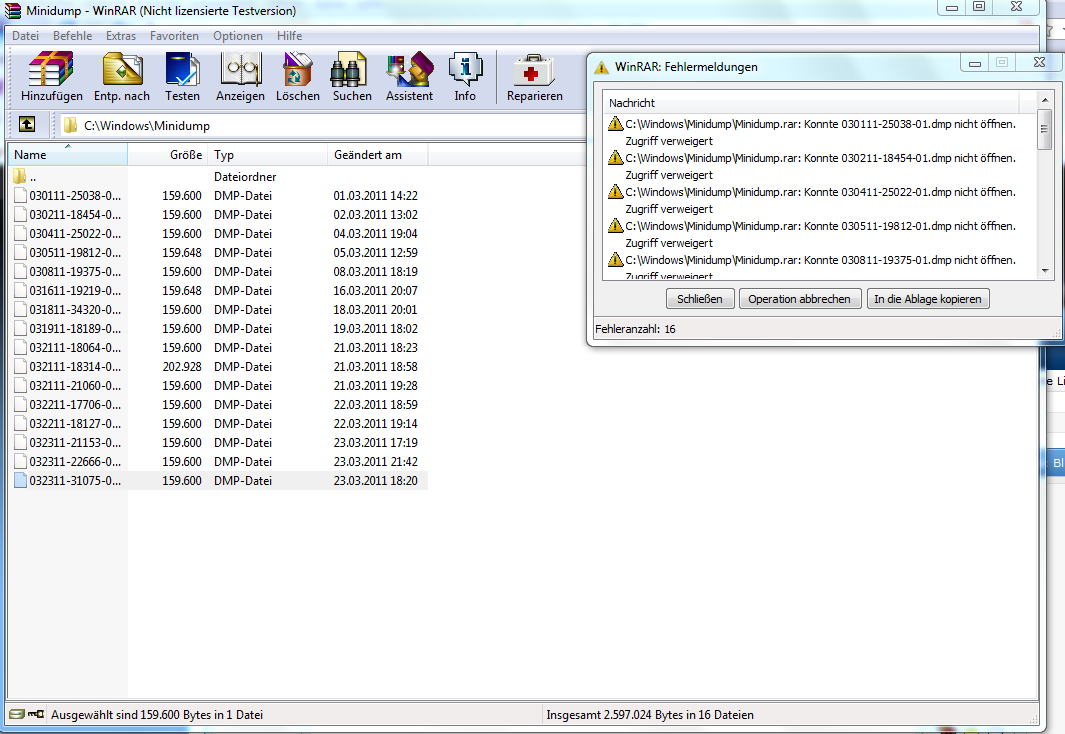Click warning icon of 030211-18454 error

(x=615, y=158)
